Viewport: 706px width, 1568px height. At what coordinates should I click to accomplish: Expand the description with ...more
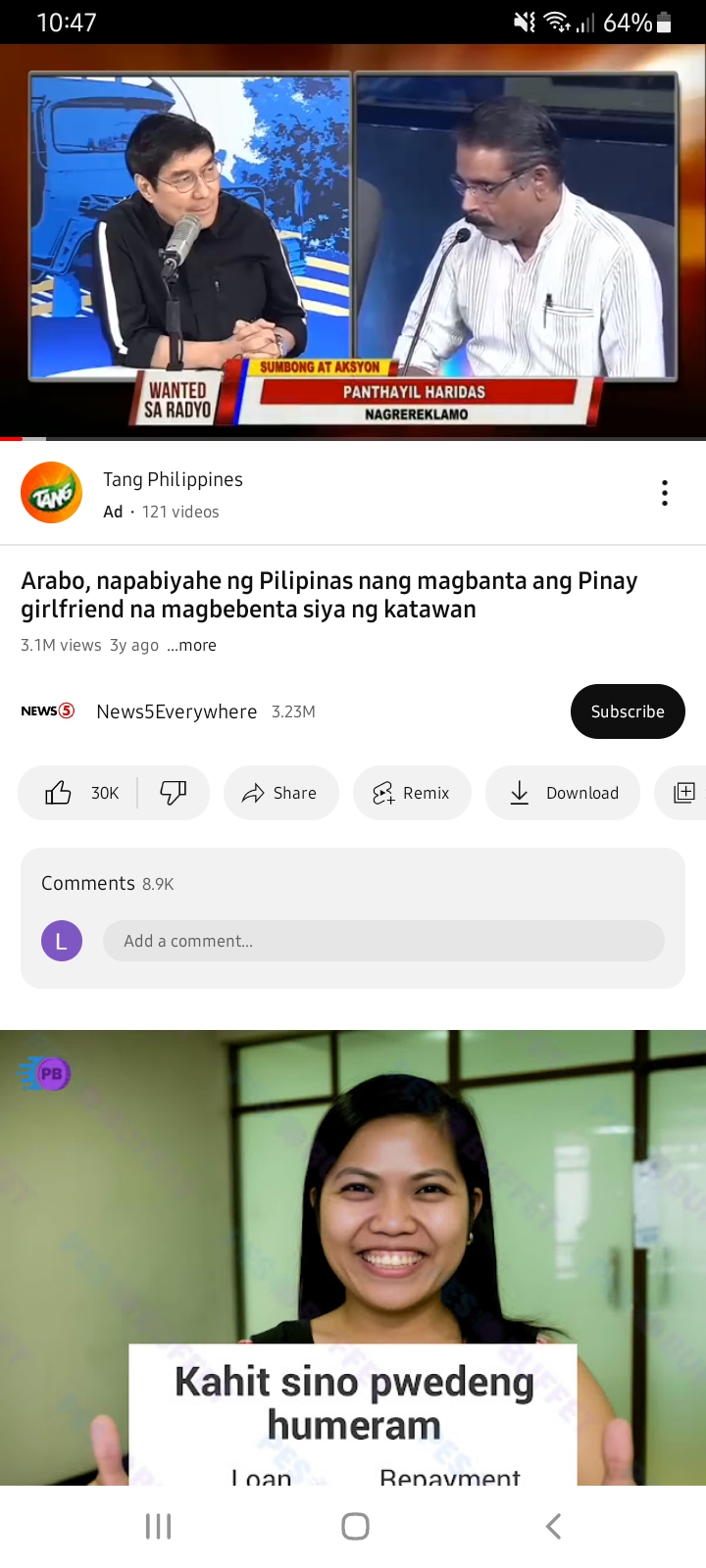pos(191,646)
